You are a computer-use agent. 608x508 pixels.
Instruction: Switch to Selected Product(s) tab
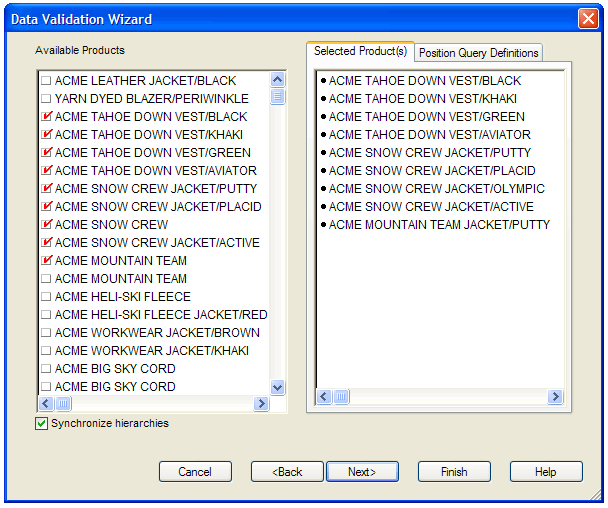[x=360, y=51]
